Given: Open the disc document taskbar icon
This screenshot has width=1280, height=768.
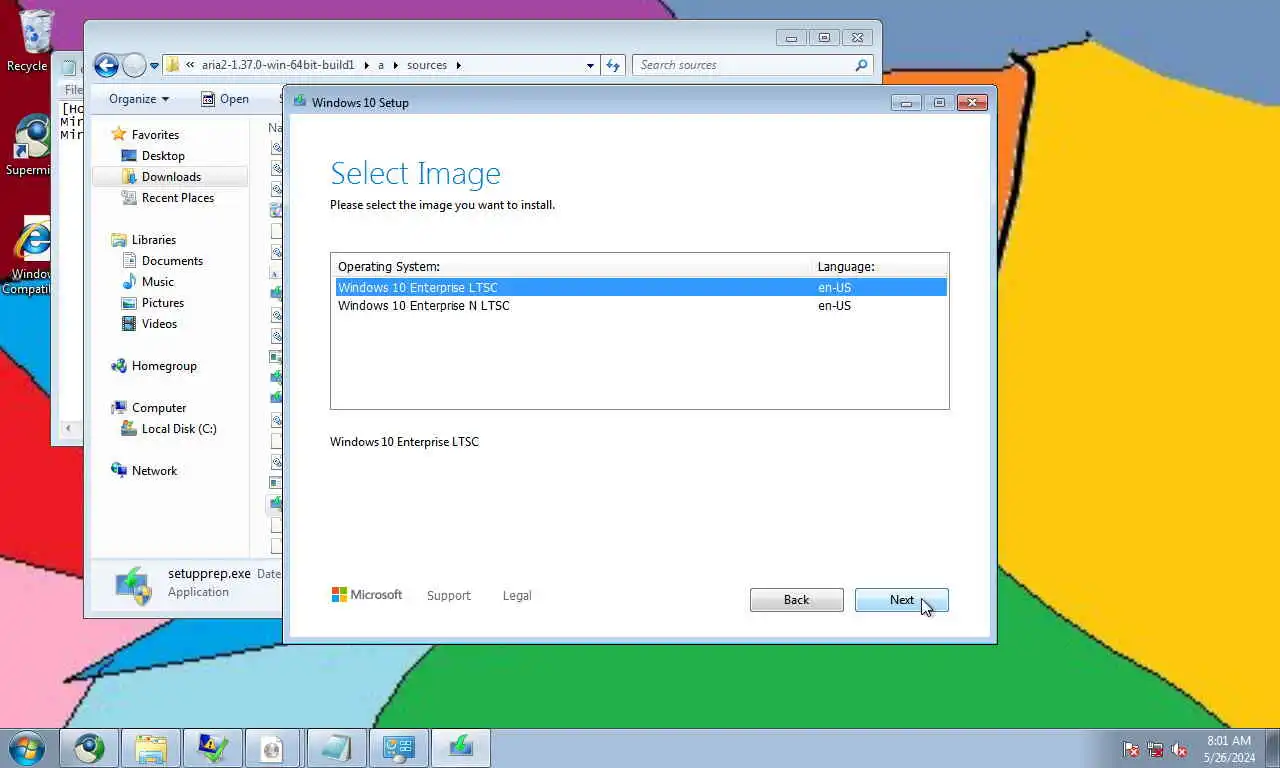Looking at the screenshot, I should [274, 748].
